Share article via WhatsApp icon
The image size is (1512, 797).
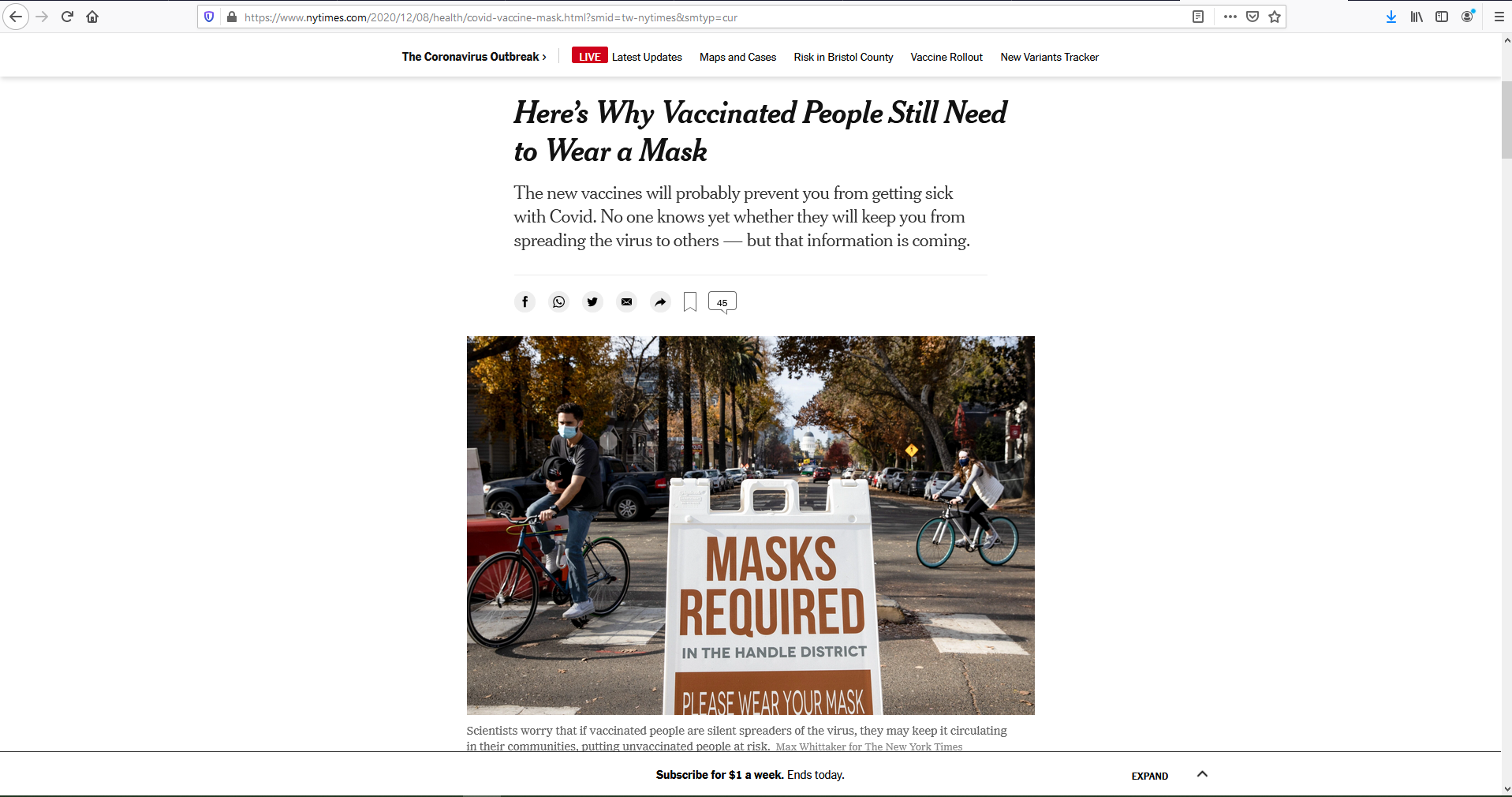click(x=558, y=301)
